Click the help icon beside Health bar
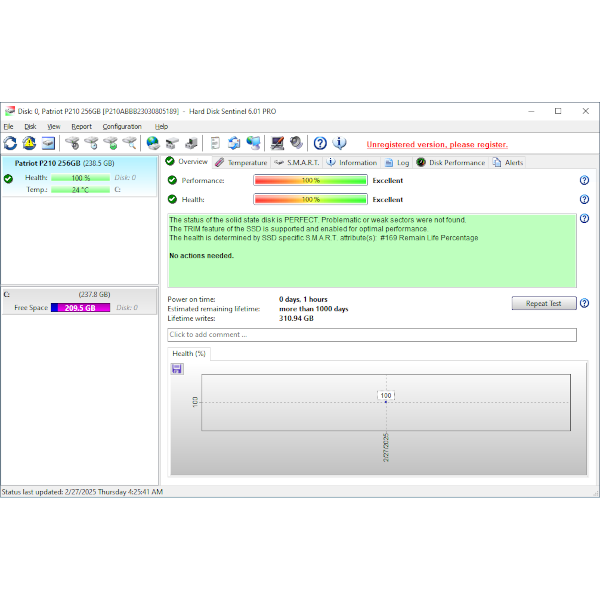Screen dimensions: 600x600 point(584,199)
